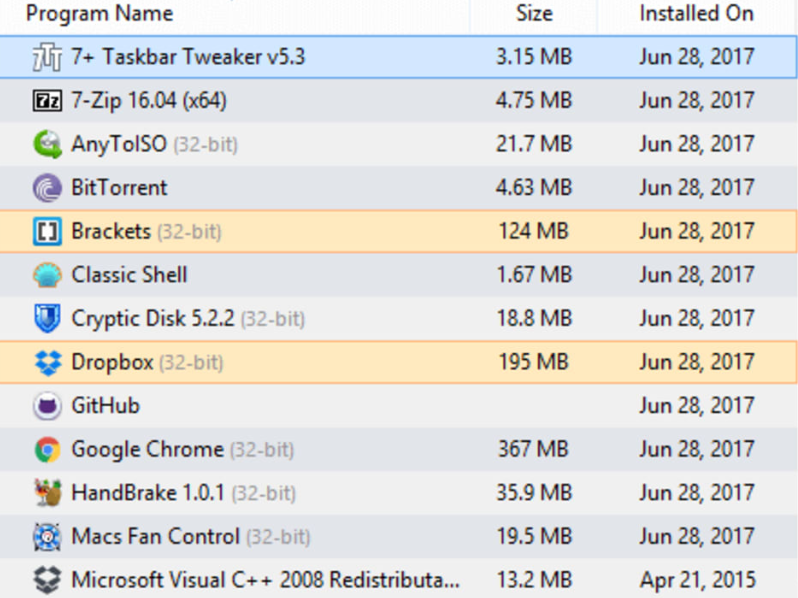Sort by Program Name column header

pyautogui.click(x=100, y=14)
